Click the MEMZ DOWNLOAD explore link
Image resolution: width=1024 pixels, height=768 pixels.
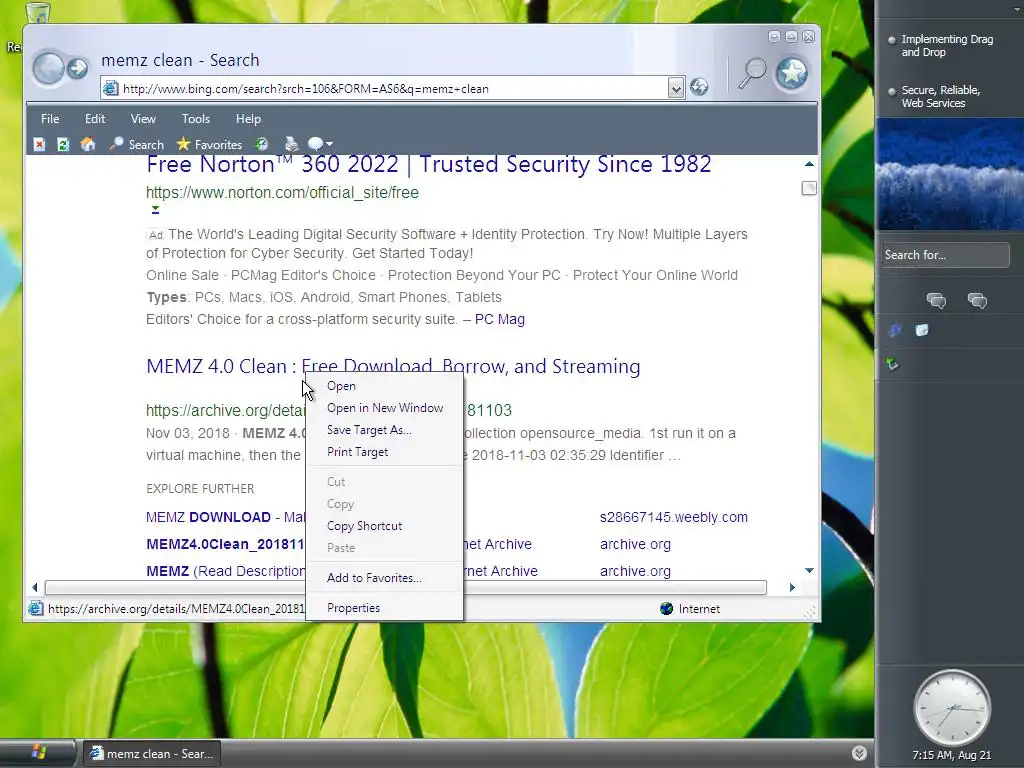[225, 517]
